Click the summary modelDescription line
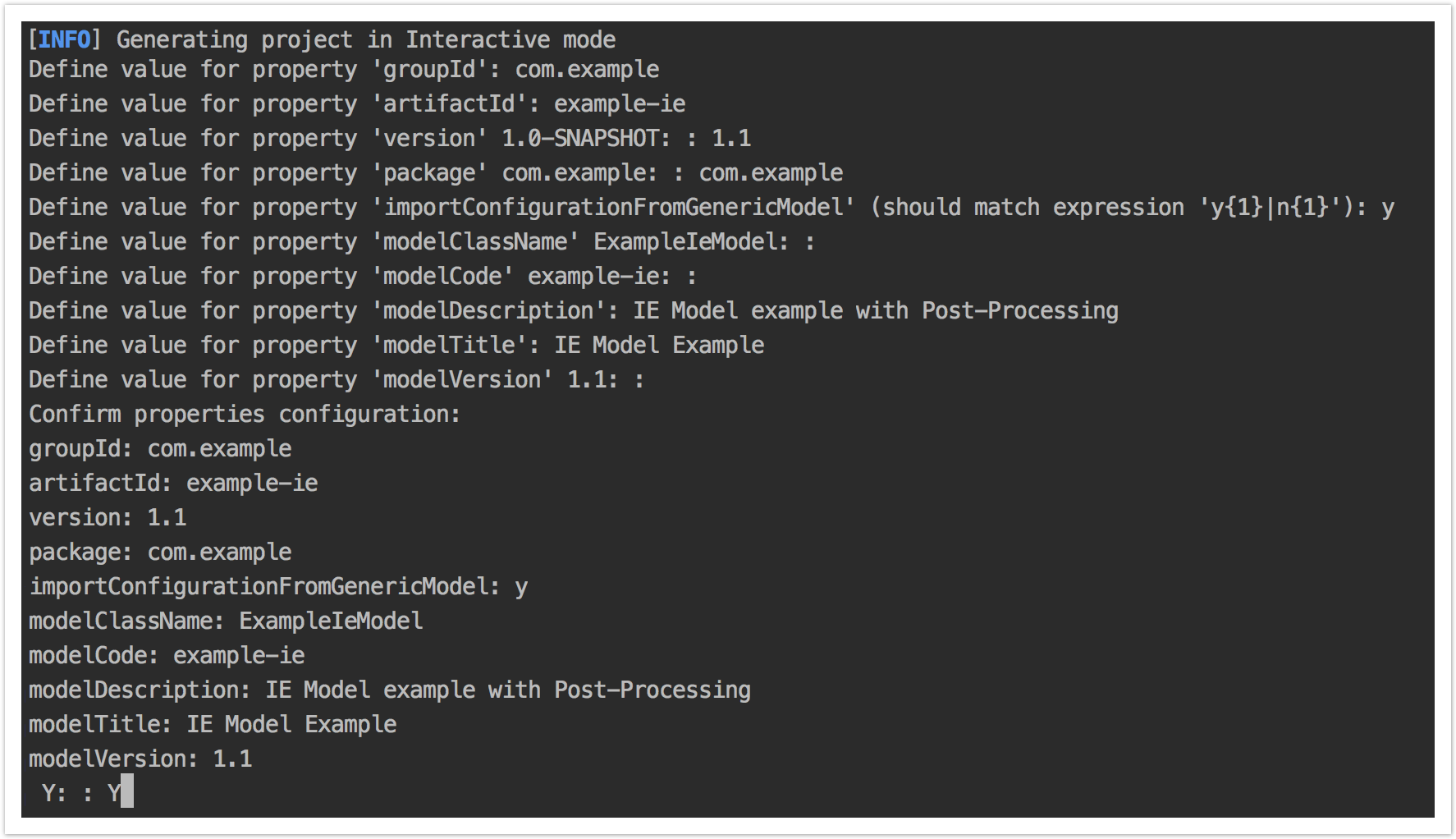 click(x=390, y=690)
